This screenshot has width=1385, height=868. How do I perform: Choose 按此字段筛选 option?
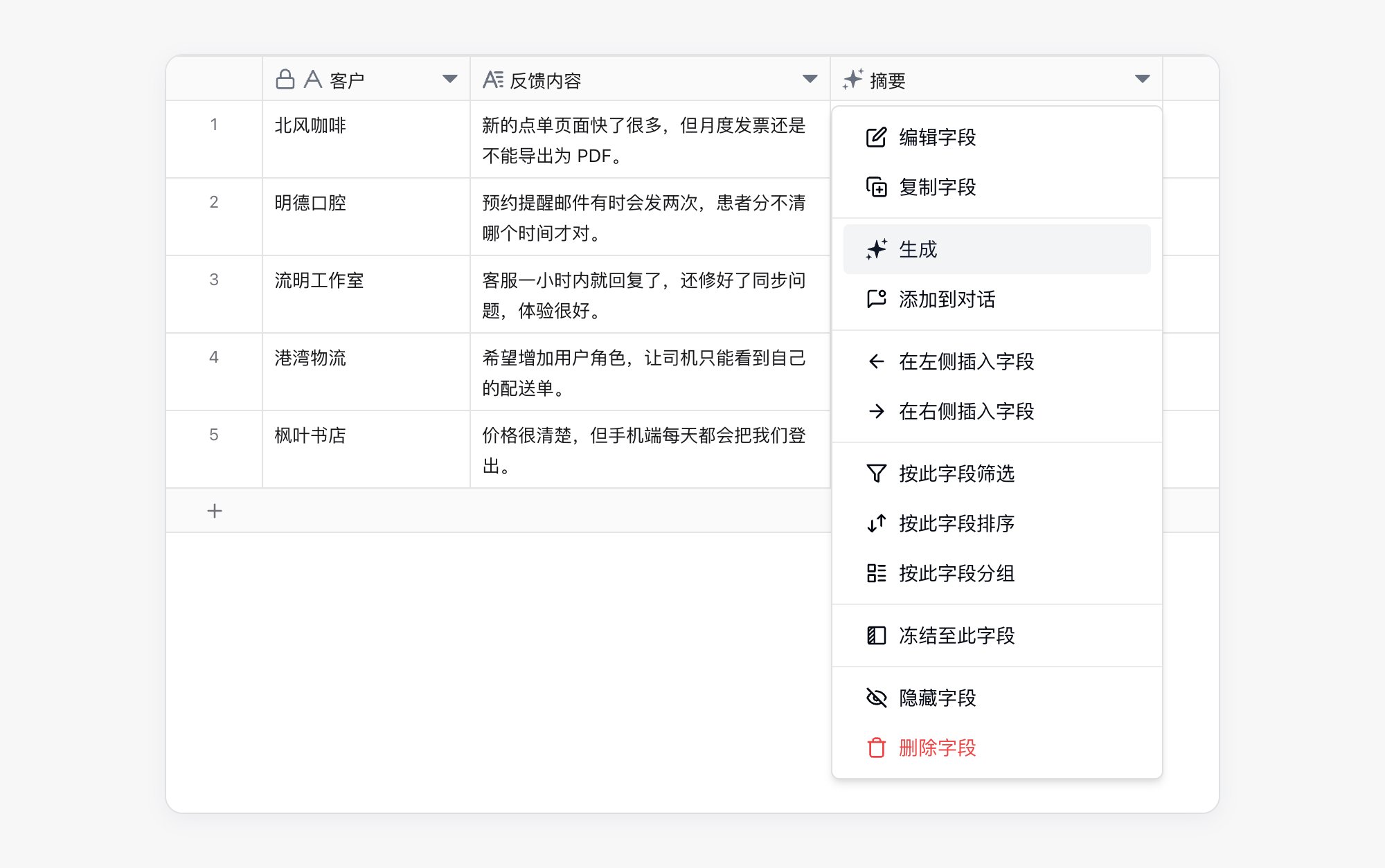pyautogui.click(x=997, y=473)
